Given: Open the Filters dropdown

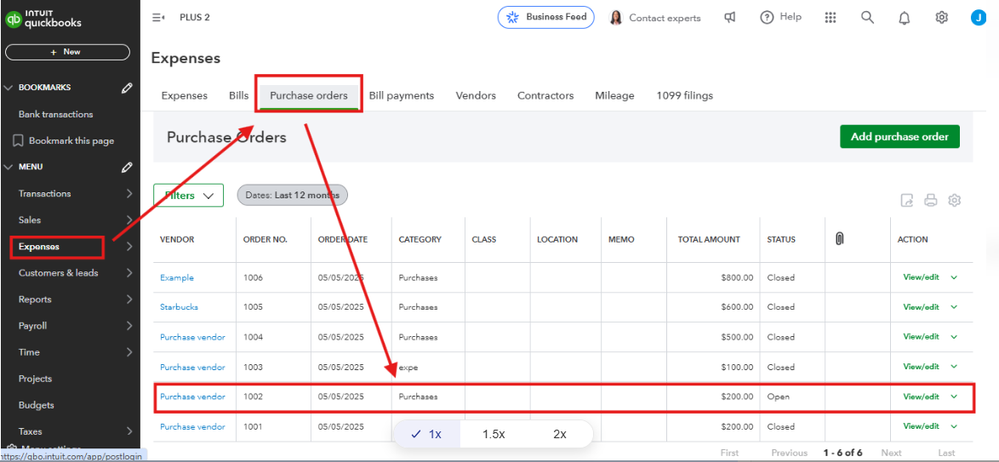Looking at the screenshot, I should [x=189, y=196].
